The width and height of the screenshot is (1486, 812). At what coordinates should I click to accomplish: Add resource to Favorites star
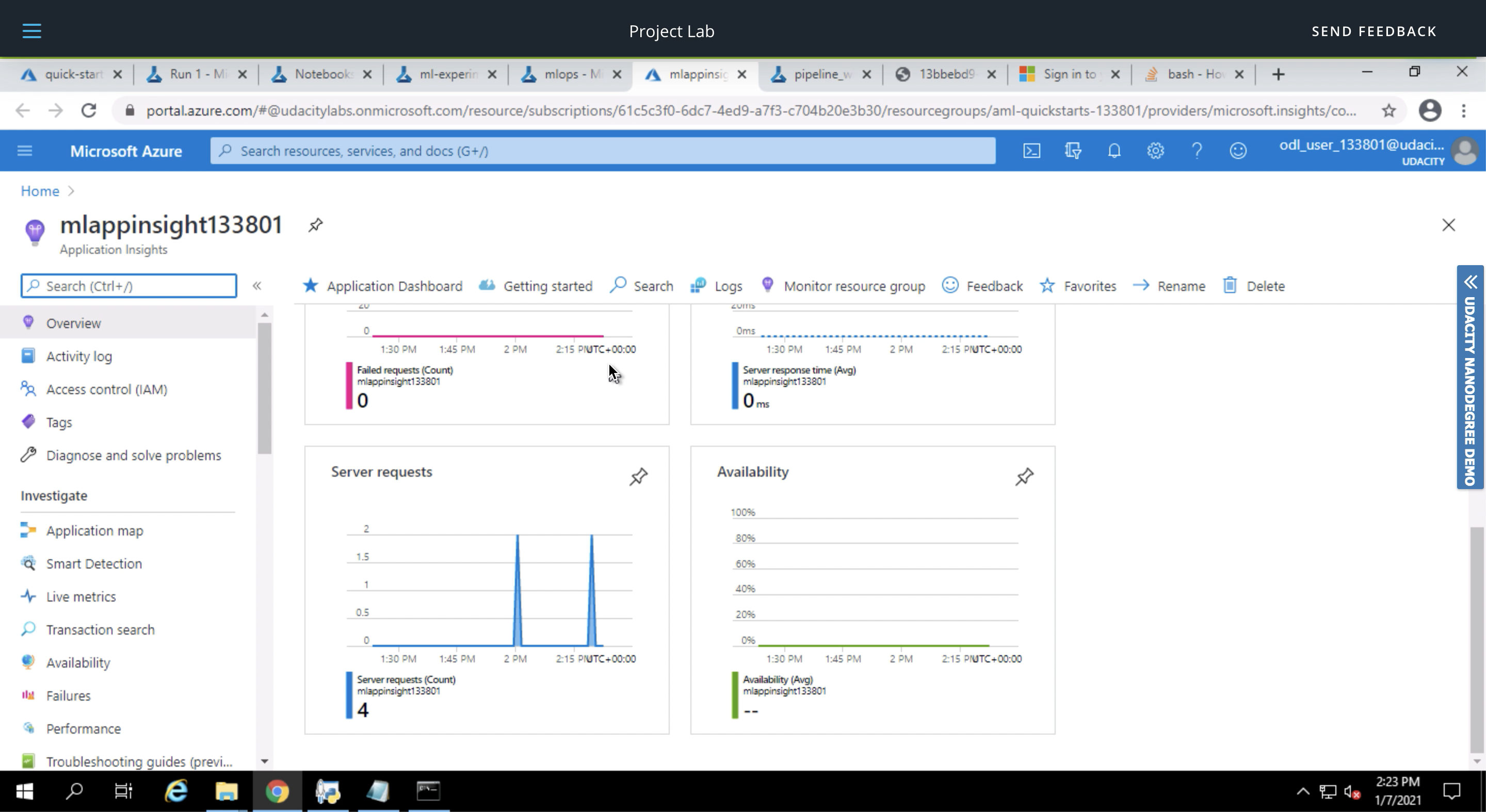(1078, 286)
